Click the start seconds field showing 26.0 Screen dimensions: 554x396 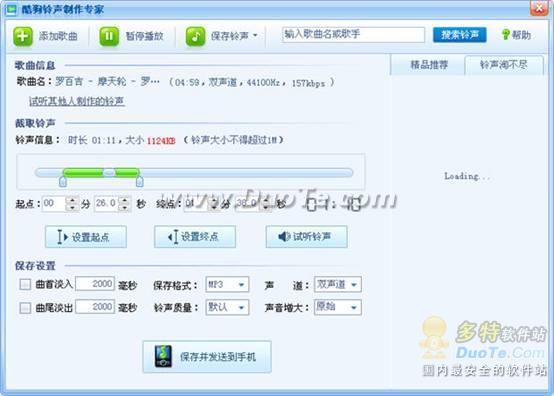coord(106,203)
